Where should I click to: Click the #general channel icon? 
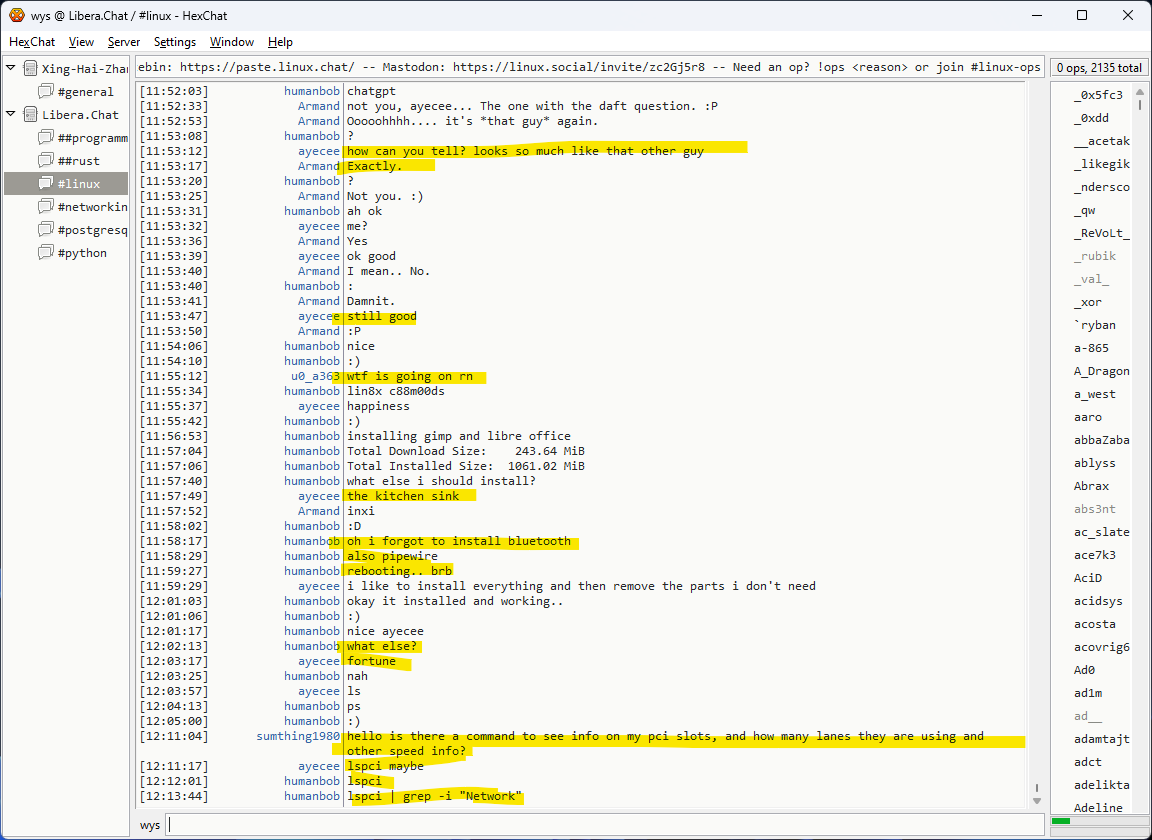46,92
